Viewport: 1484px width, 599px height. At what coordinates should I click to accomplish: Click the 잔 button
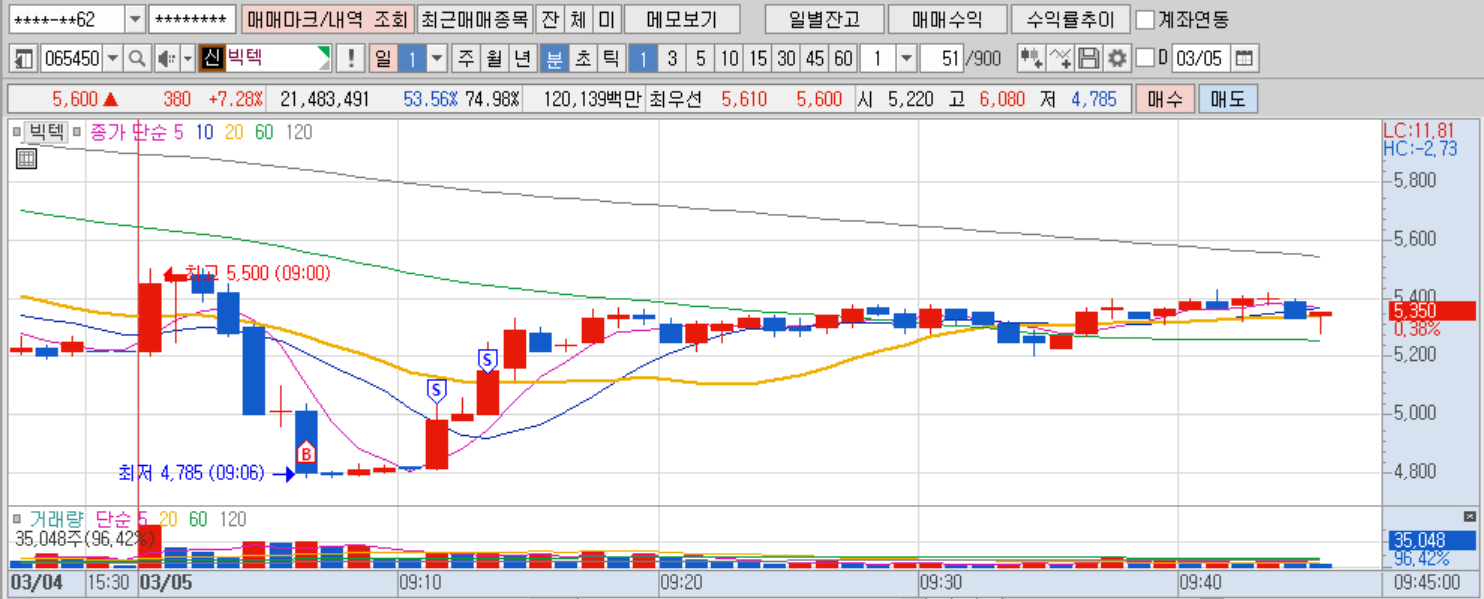[x=549, y=19]
